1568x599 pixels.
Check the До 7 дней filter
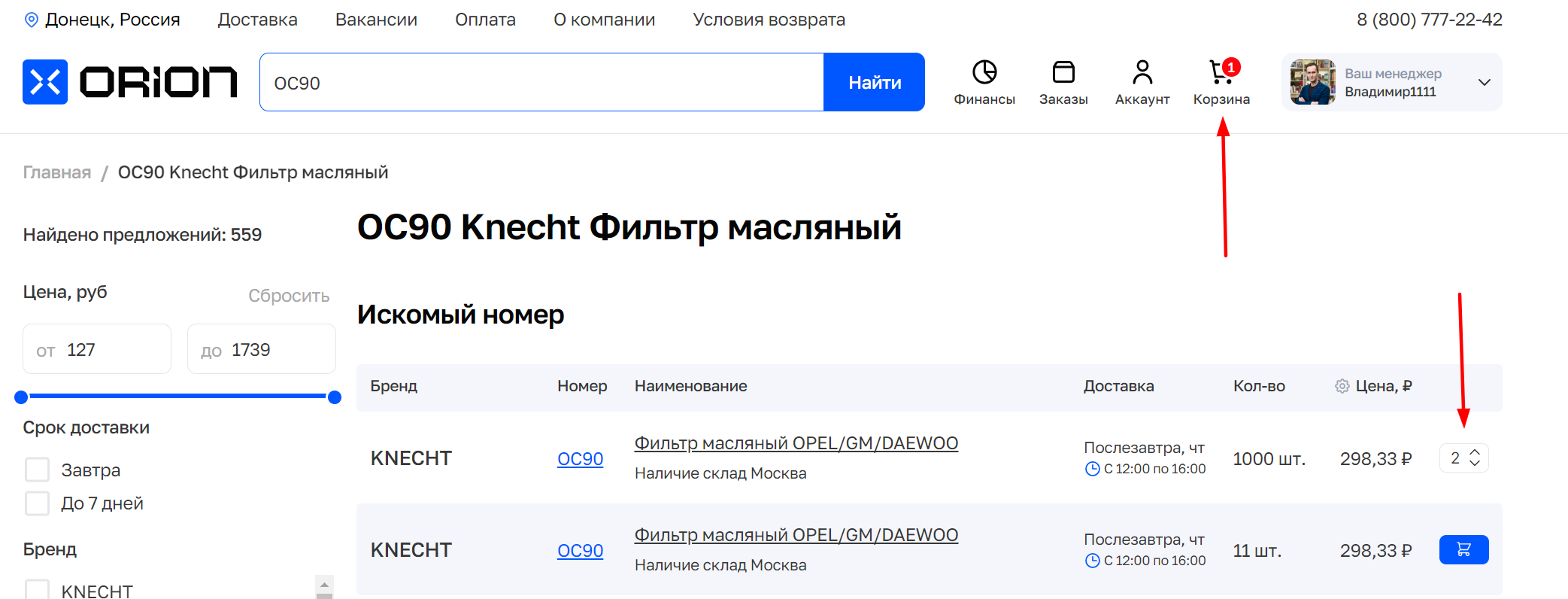click(38, 503)
